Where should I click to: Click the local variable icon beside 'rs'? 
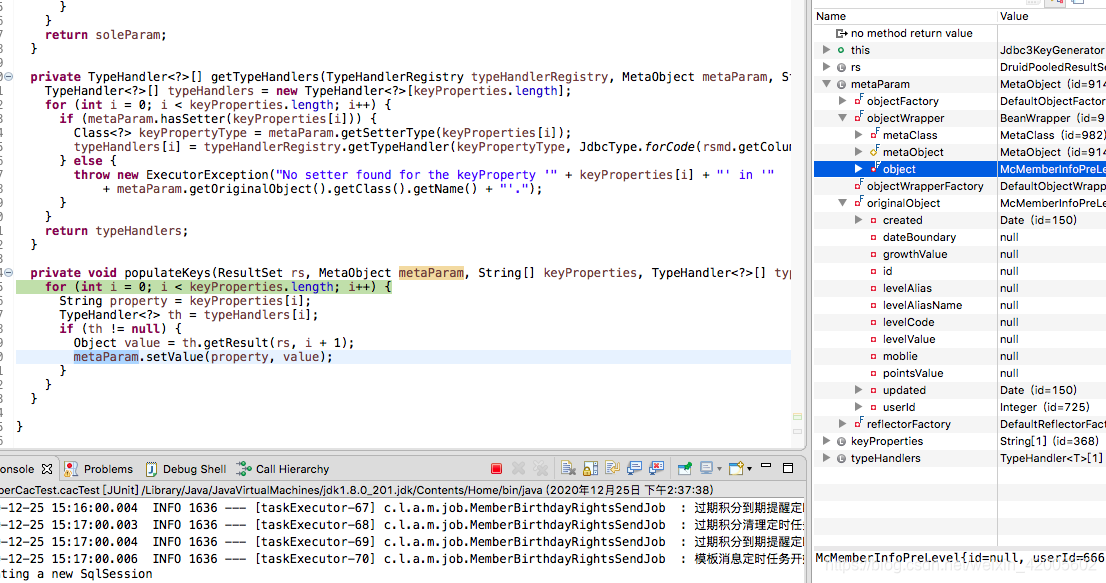(x=841, y=68)
